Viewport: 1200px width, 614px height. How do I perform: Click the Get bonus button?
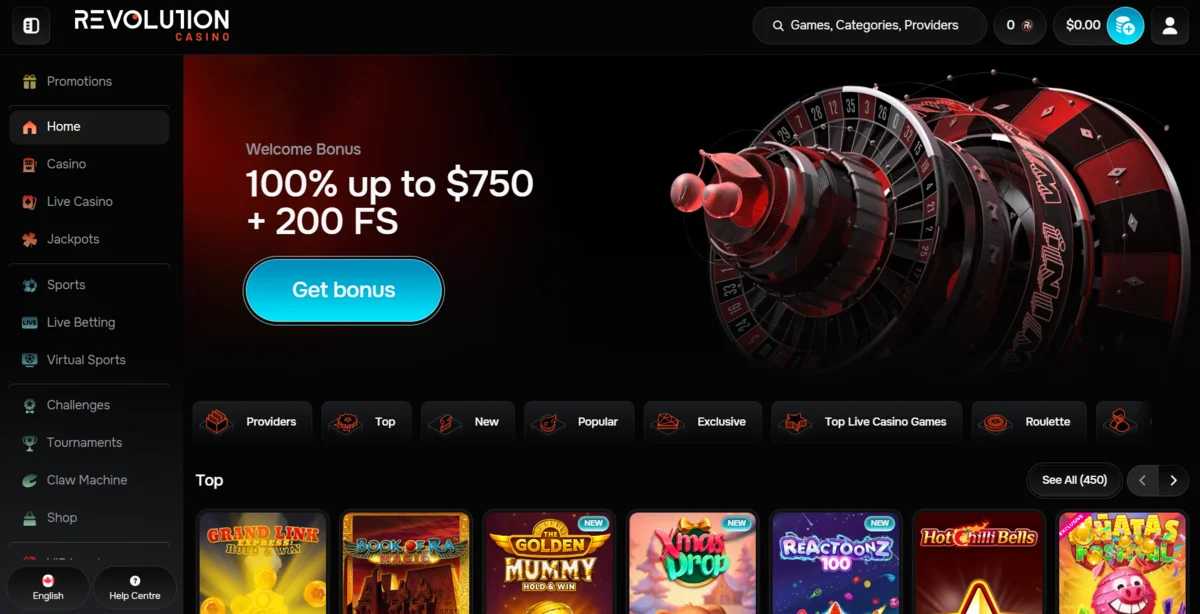tap(344, 290)
